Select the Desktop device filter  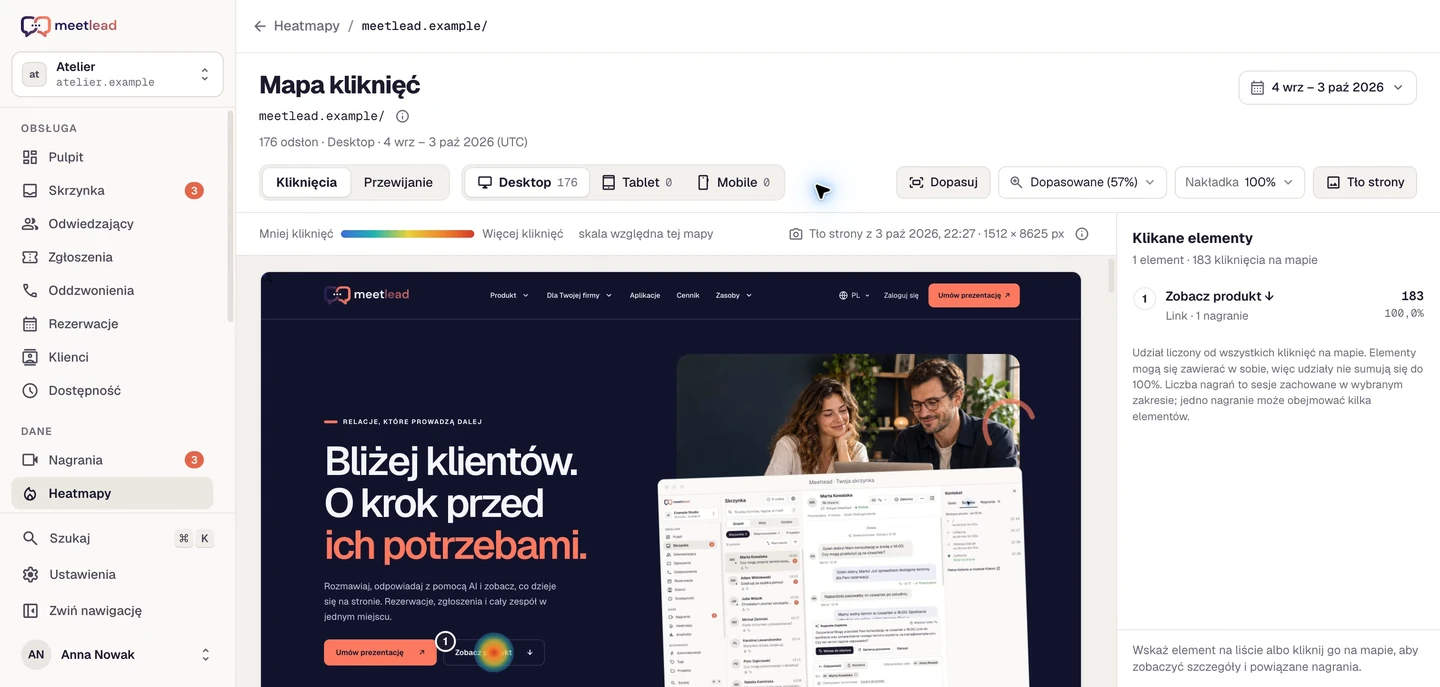pos(527,182)
